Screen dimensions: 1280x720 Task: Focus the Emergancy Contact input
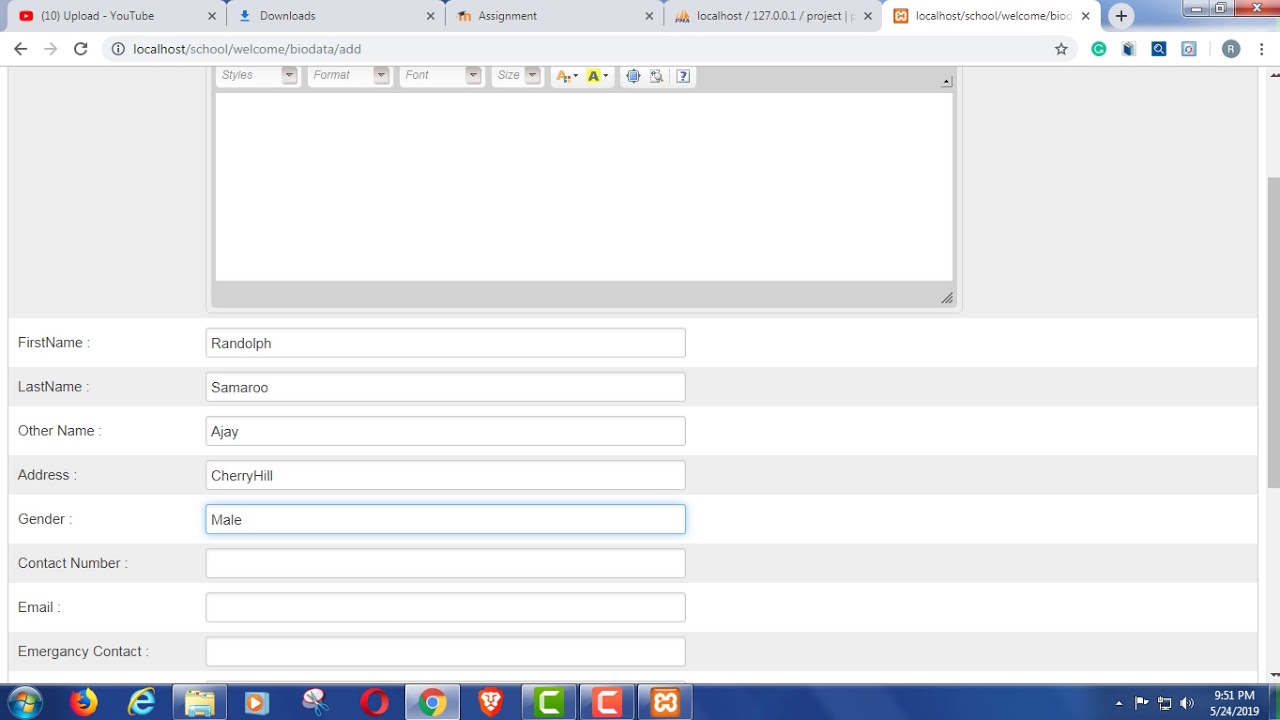tap(446, 651)
